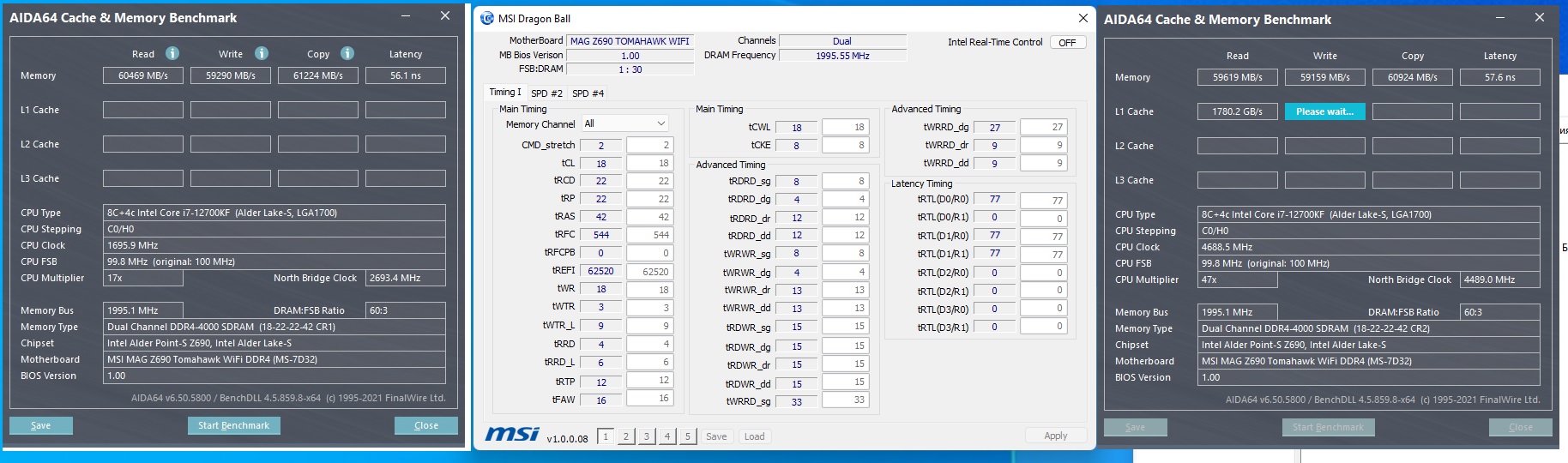Image resolution: width=1568 pixels, height=463 pixels.
Task: Click the tRFC editable value field
Action: (650, 235)
